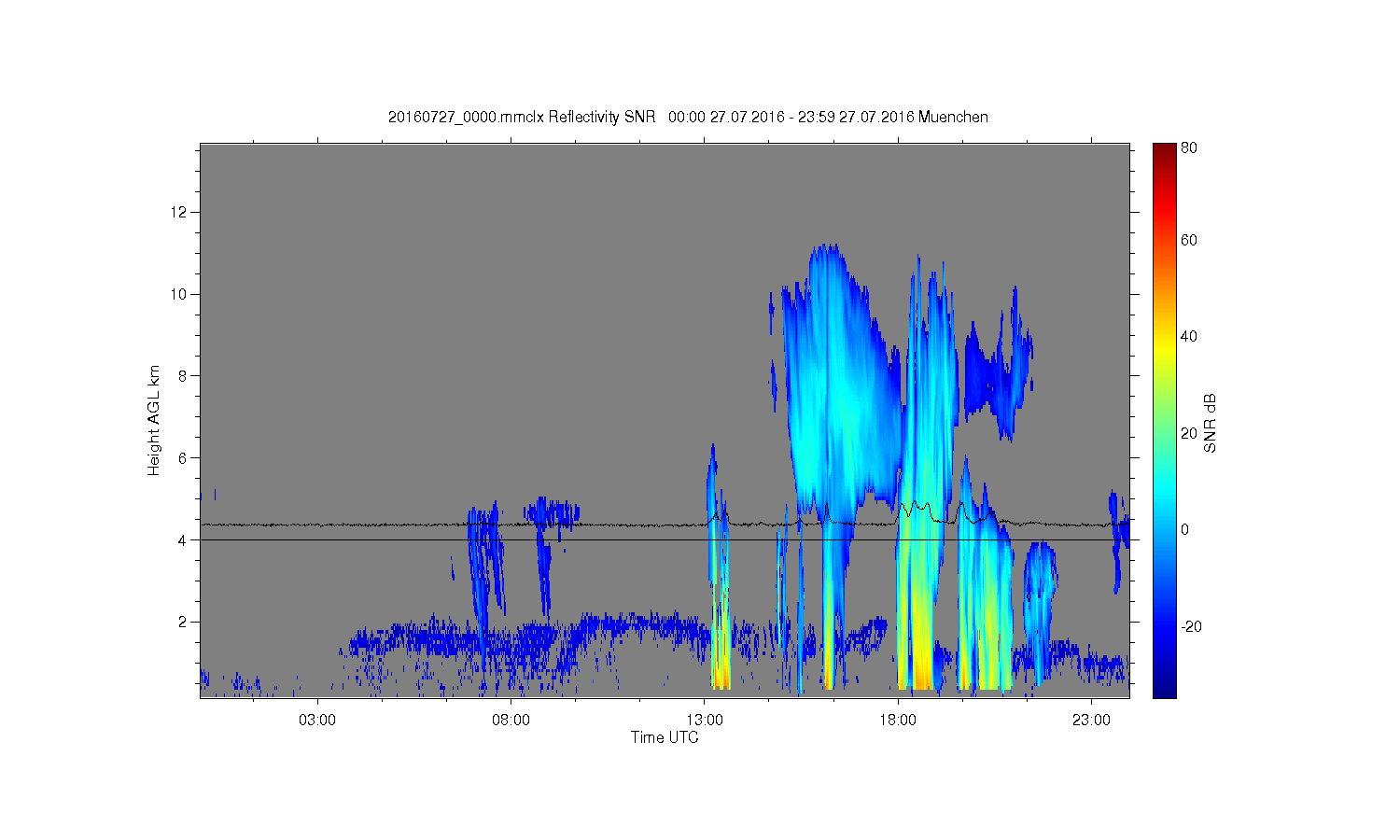Viewport: 1400px width, 840px height.
Task: Click the plot title containing 20160727_0000.mmclx
Action: point(688,117)
